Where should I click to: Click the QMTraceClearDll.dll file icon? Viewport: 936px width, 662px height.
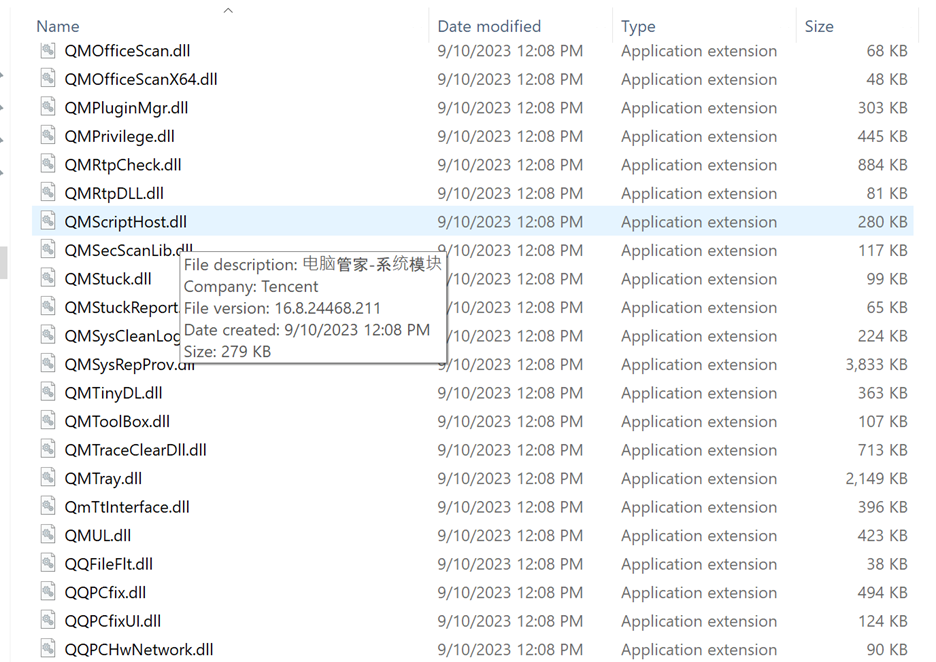pyautogui.click(x=48, y=449)
